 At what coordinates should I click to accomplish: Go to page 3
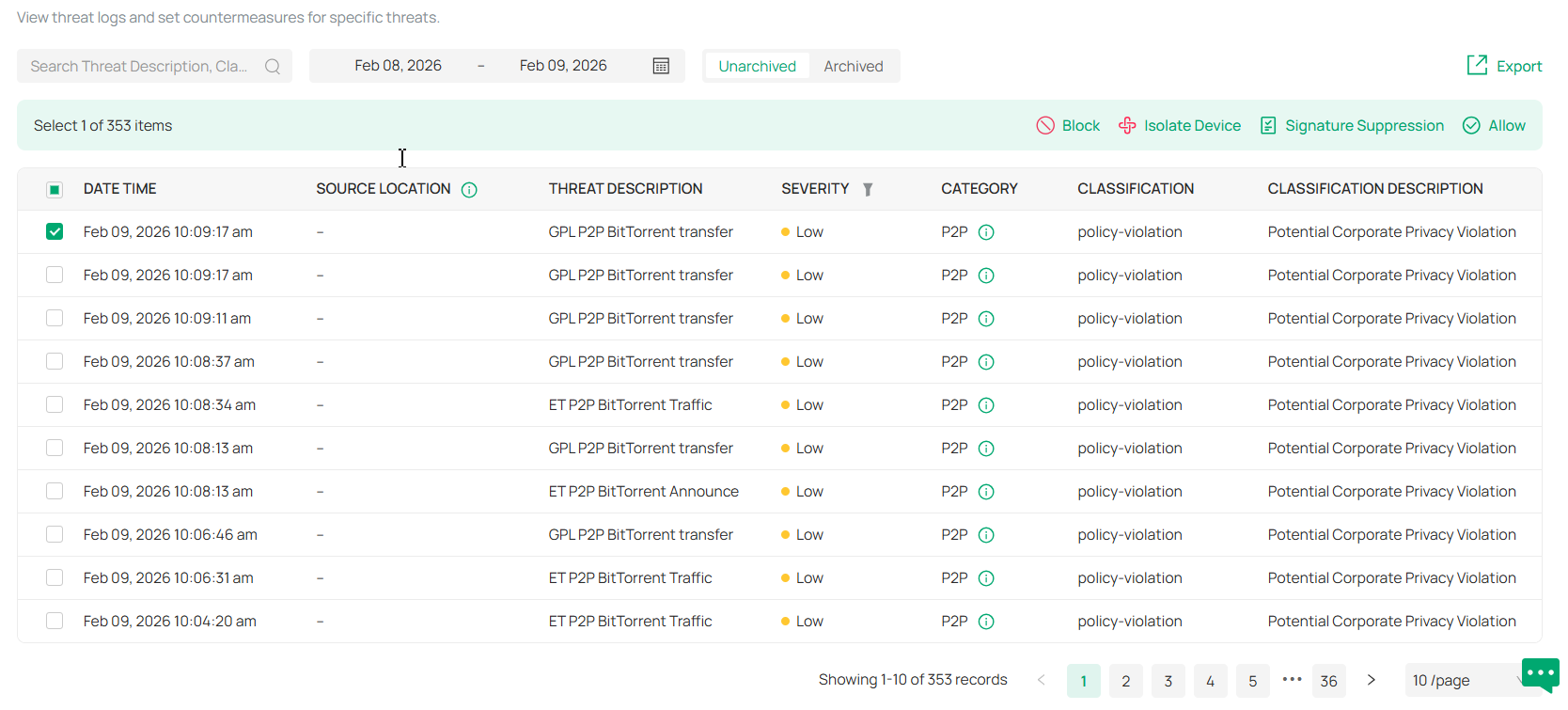click(1168, 681)
